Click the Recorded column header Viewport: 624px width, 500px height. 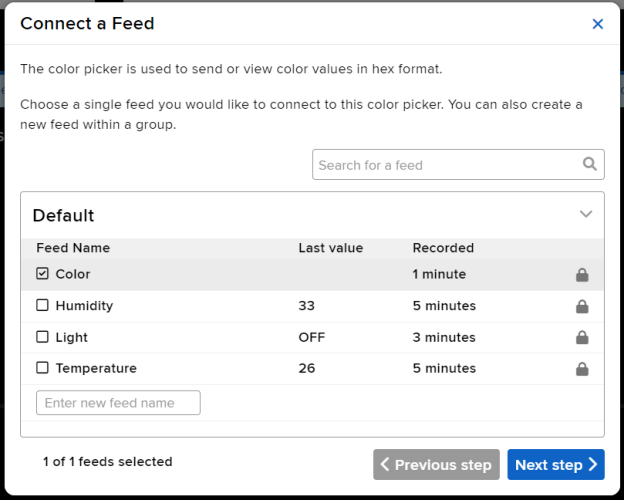tap(443, 248)
